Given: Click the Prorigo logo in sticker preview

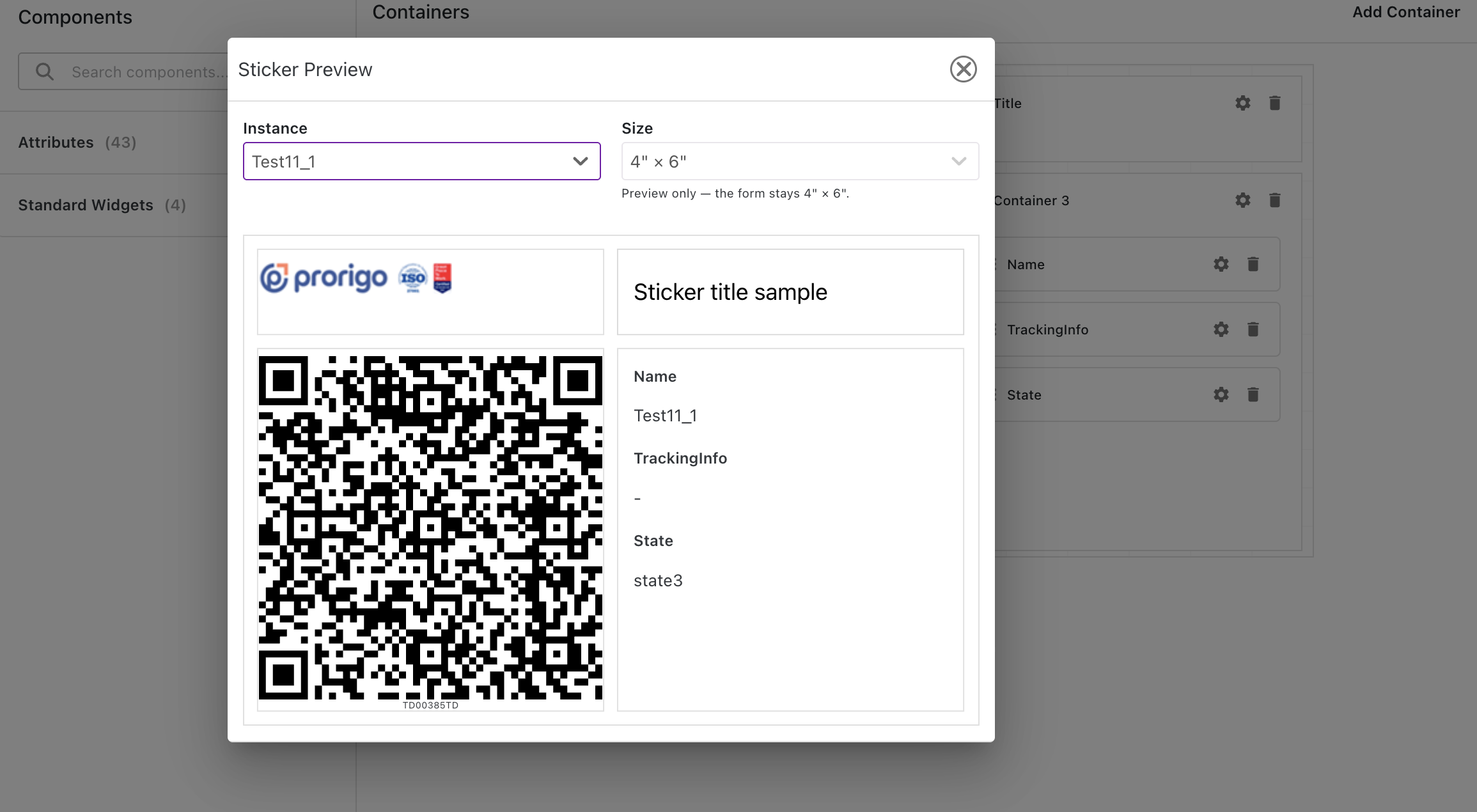Looking at the screenshot, I should point(356,278).
